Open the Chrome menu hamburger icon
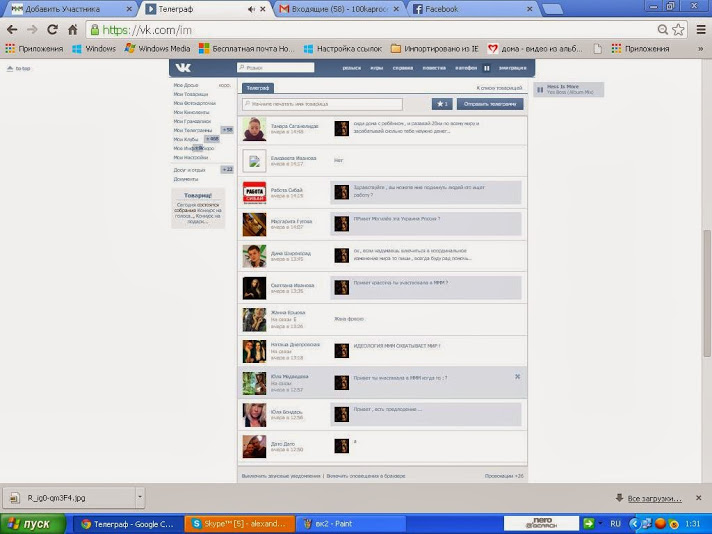The height and width of the screenshot is (534, 712). click(701, 30)
